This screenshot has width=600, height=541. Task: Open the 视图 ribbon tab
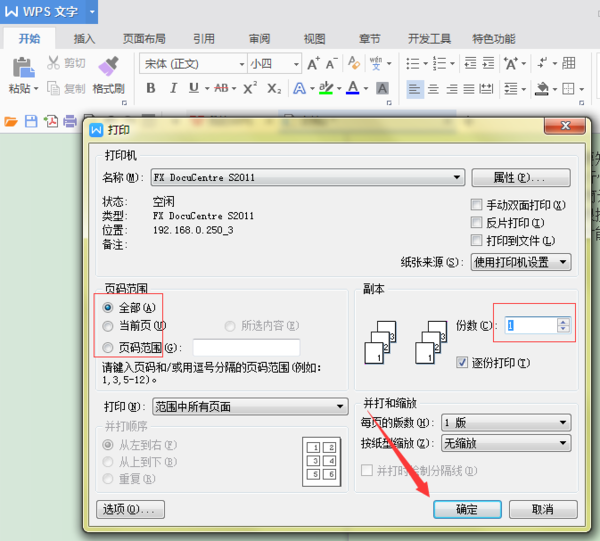[x=315, y=39]
